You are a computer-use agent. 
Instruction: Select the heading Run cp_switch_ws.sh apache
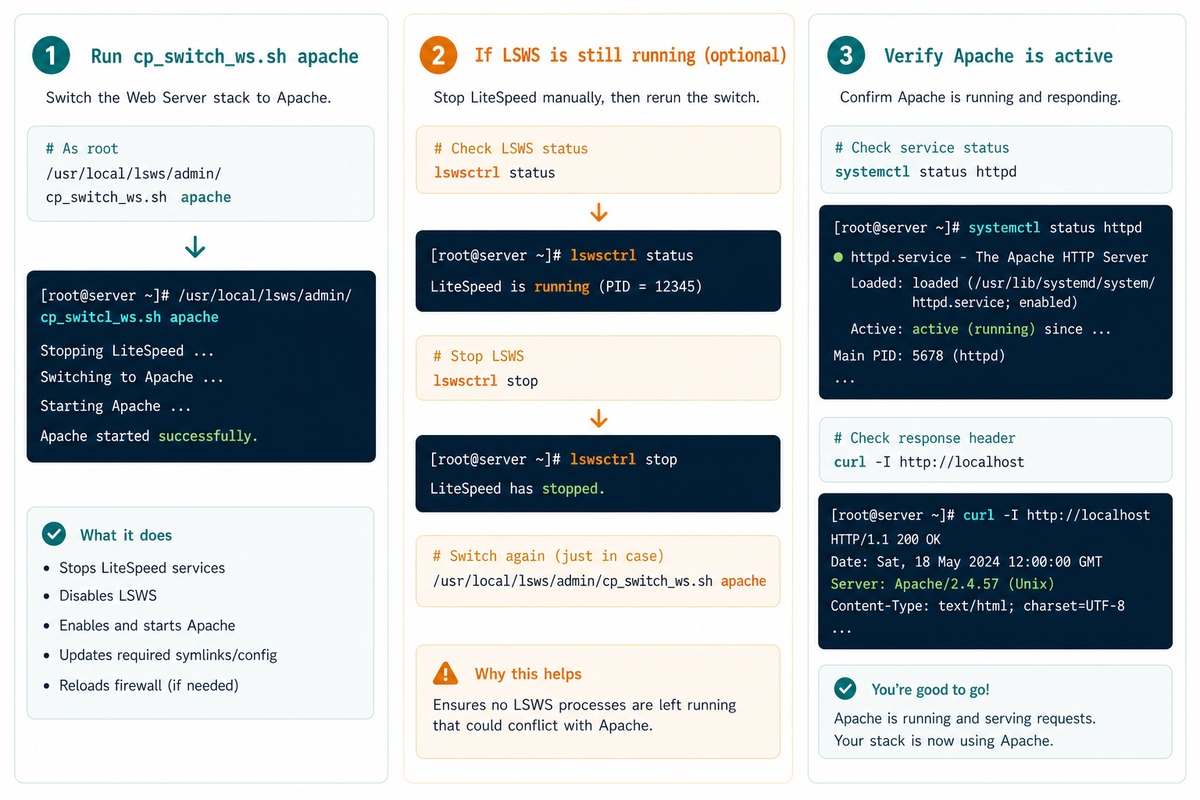click(225, 56)
